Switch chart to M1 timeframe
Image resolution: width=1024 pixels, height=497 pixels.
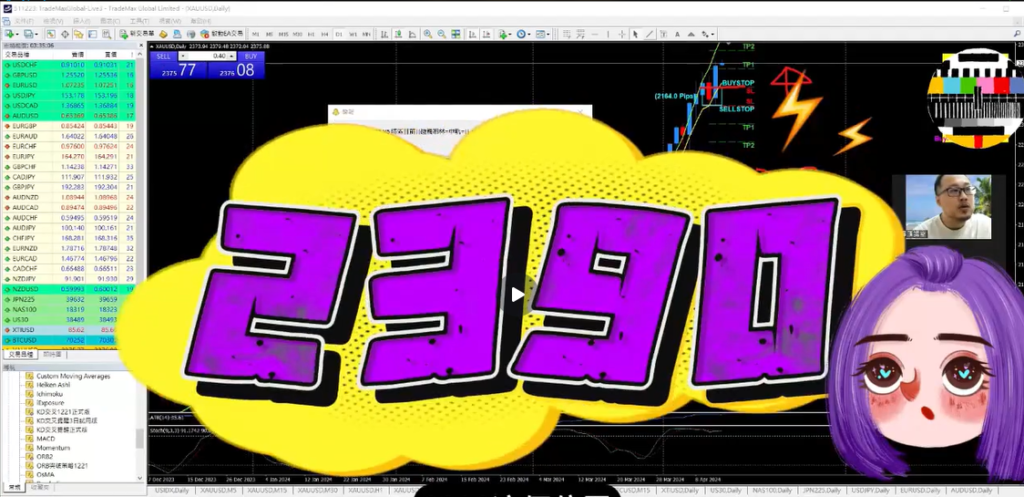pyautogui.click(x=255, y=34)
